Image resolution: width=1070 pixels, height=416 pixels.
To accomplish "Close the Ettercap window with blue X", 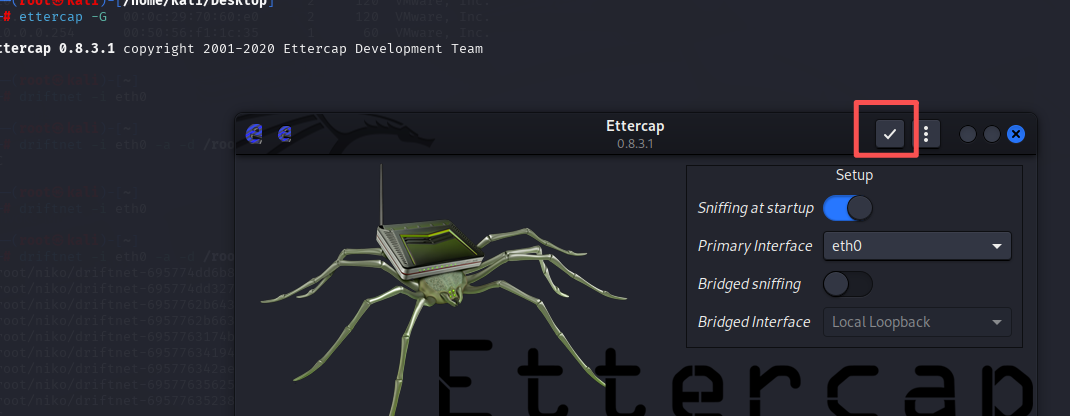I will pos(1016,134).
